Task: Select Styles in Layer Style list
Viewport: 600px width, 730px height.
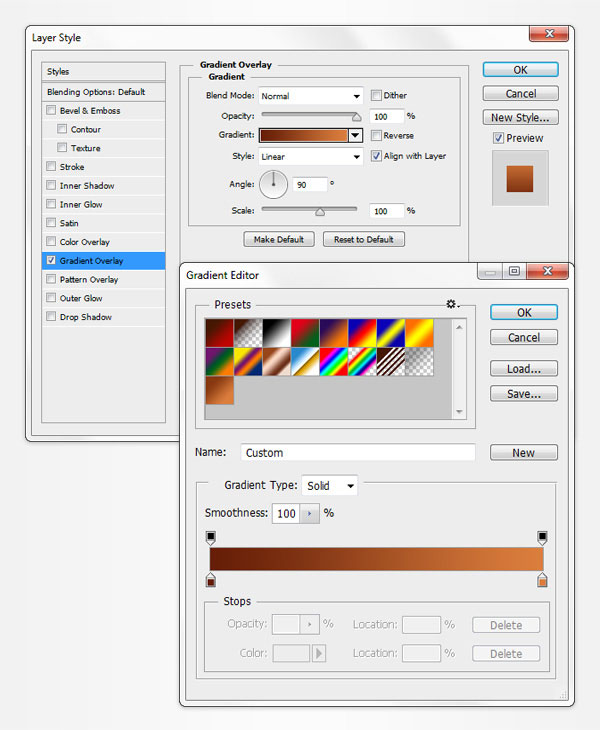Action: click(103, 72)
